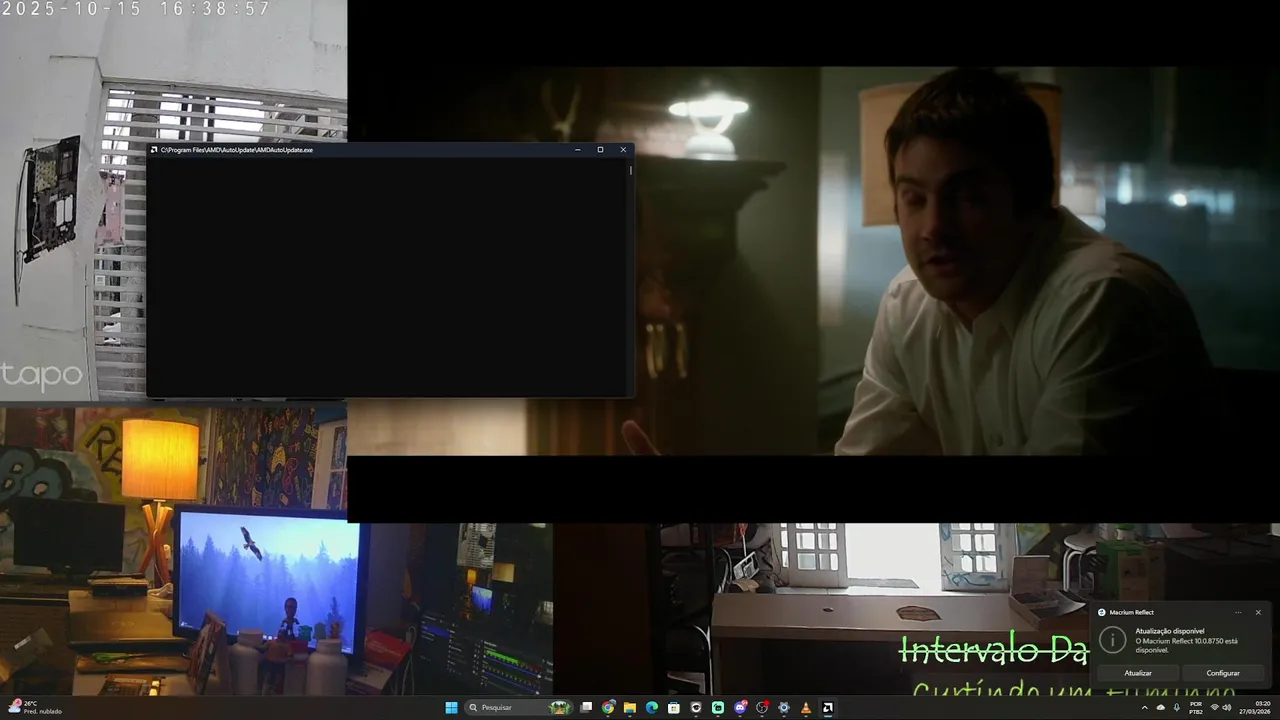Click the Macrium Reflect notification app icon
Viewport: 1280px width, 720px height.
tap(1102, 612)
